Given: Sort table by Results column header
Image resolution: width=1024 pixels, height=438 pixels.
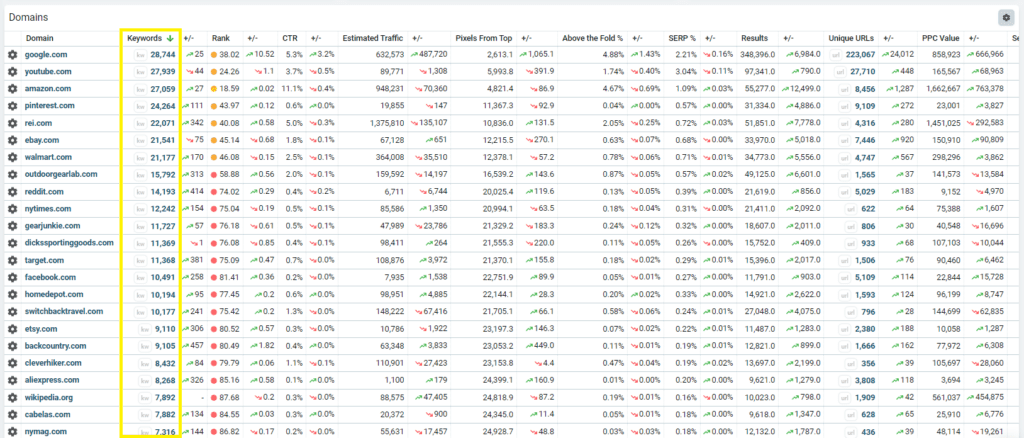Looking at the screenshot, I should click(754, 39).
